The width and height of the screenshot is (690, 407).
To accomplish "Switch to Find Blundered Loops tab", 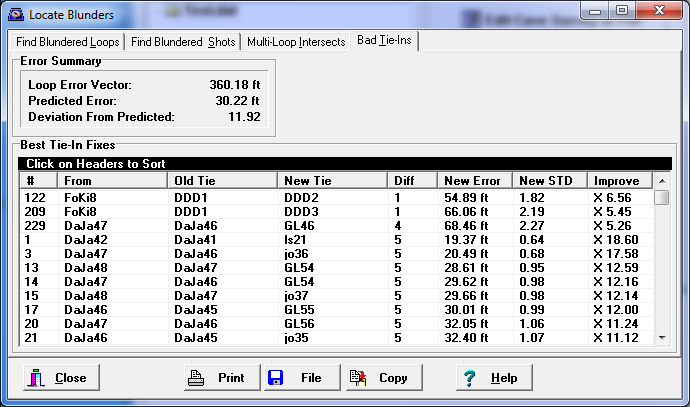I will click(x=67, y=42).
